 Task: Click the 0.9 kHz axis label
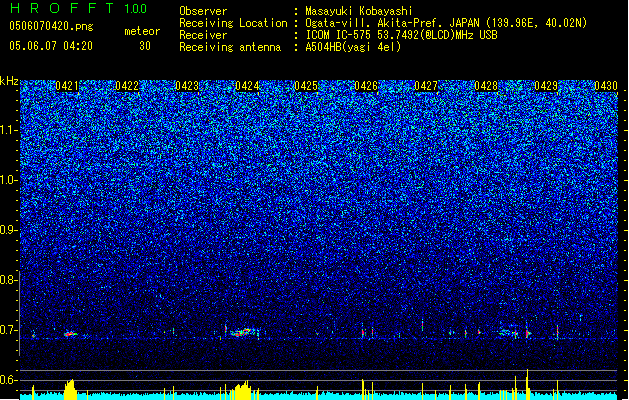[8, 230]
